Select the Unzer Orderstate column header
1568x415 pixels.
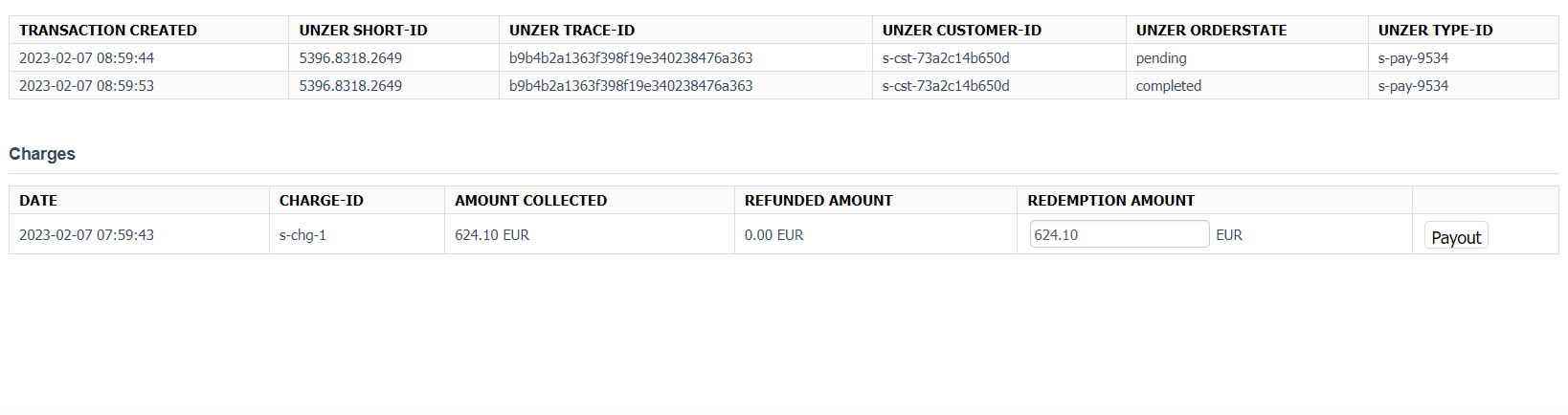(x=1211, y=31)
